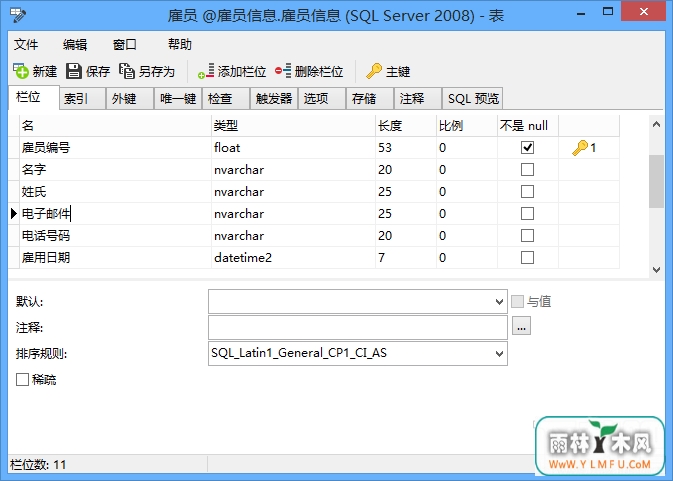The width and height of the screenshot is (673, 481).
Task: Select the 名字 field name cell
Action: point(115,169)
